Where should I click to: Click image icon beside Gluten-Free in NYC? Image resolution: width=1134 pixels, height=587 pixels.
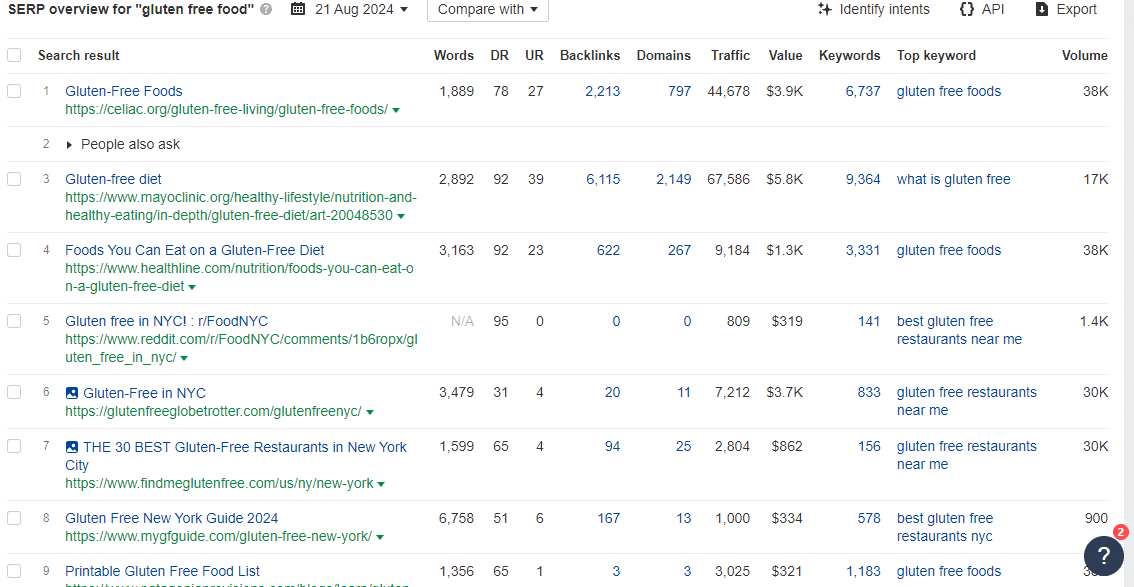tap(72, 393)
